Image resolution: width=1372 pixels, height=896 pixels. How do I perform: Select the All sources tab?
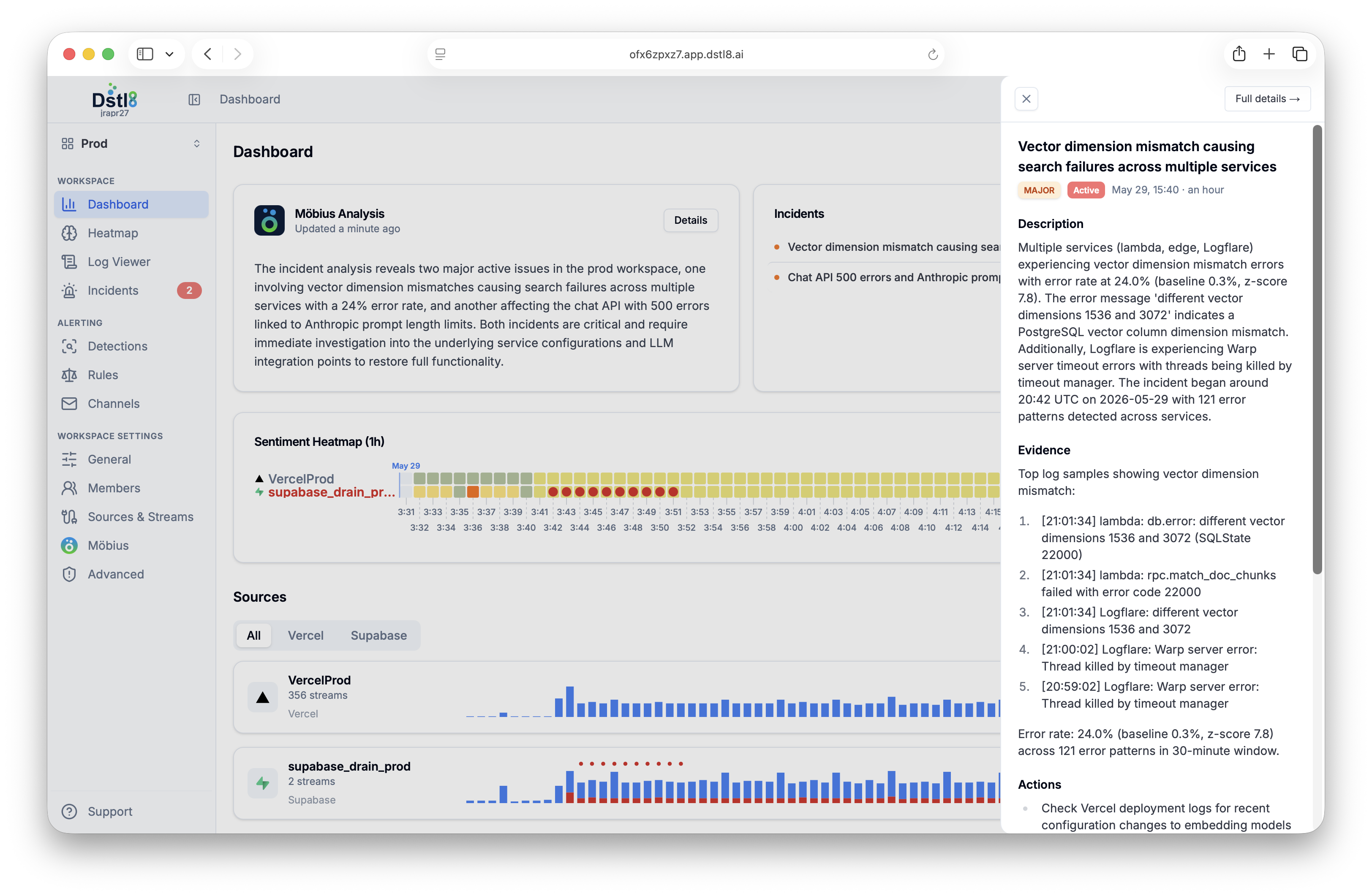point(253,635)
